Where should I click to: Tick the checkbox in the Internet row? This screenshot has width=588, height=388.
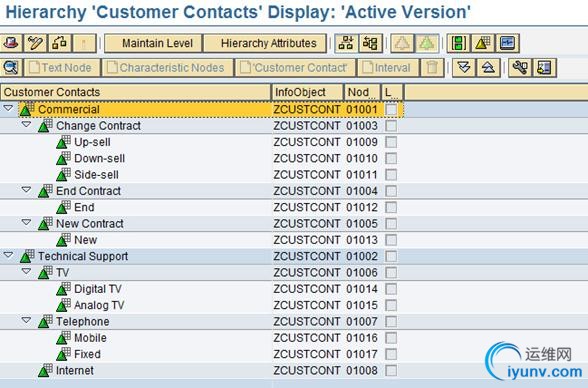click(391, 370)
